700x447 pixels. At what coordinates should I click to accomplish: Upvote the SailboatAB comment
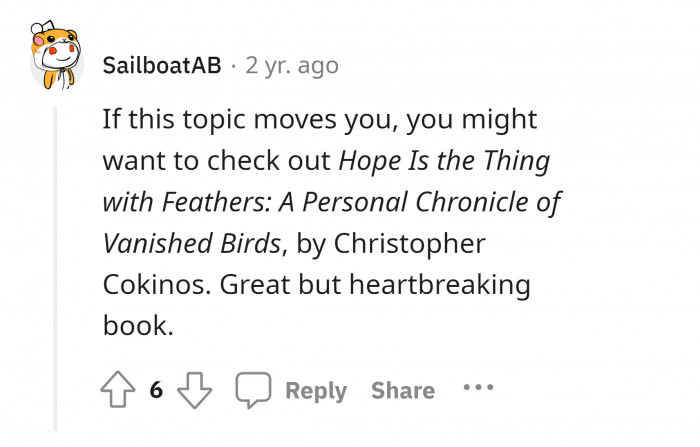click(120, 389)
